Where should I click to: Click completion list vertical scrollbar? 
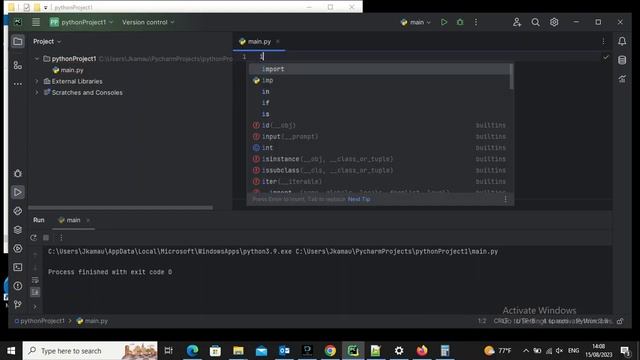tap(511, 77)
